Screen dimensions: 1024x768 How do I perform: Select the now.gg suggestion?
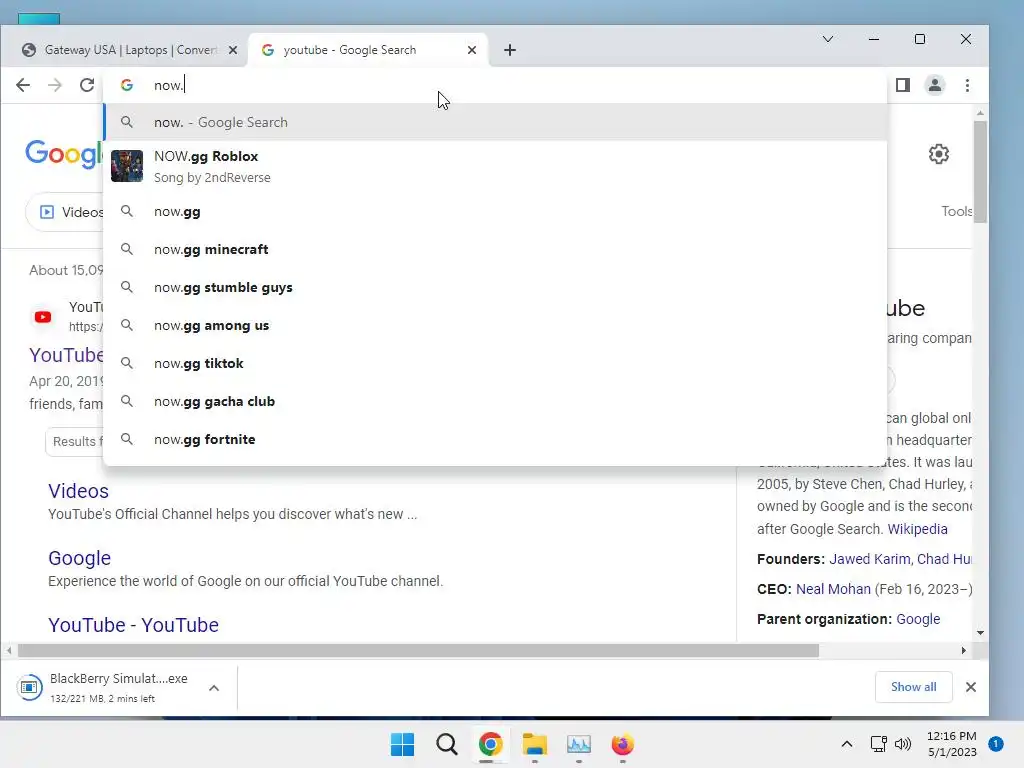click(495, 212)
